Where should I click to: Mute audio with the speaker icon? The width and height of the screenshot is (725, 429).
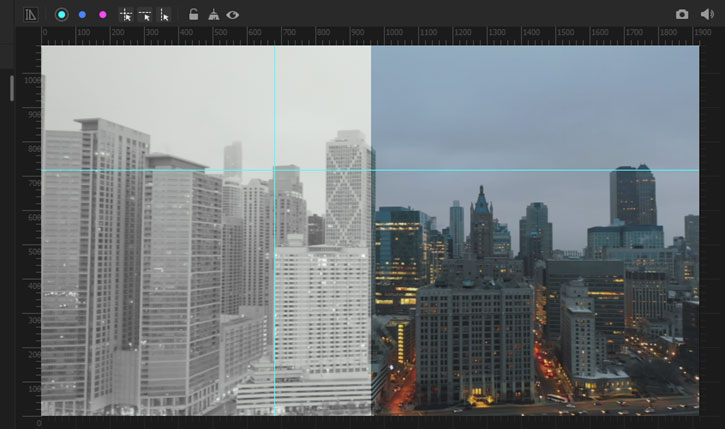[x=708, y=15]
